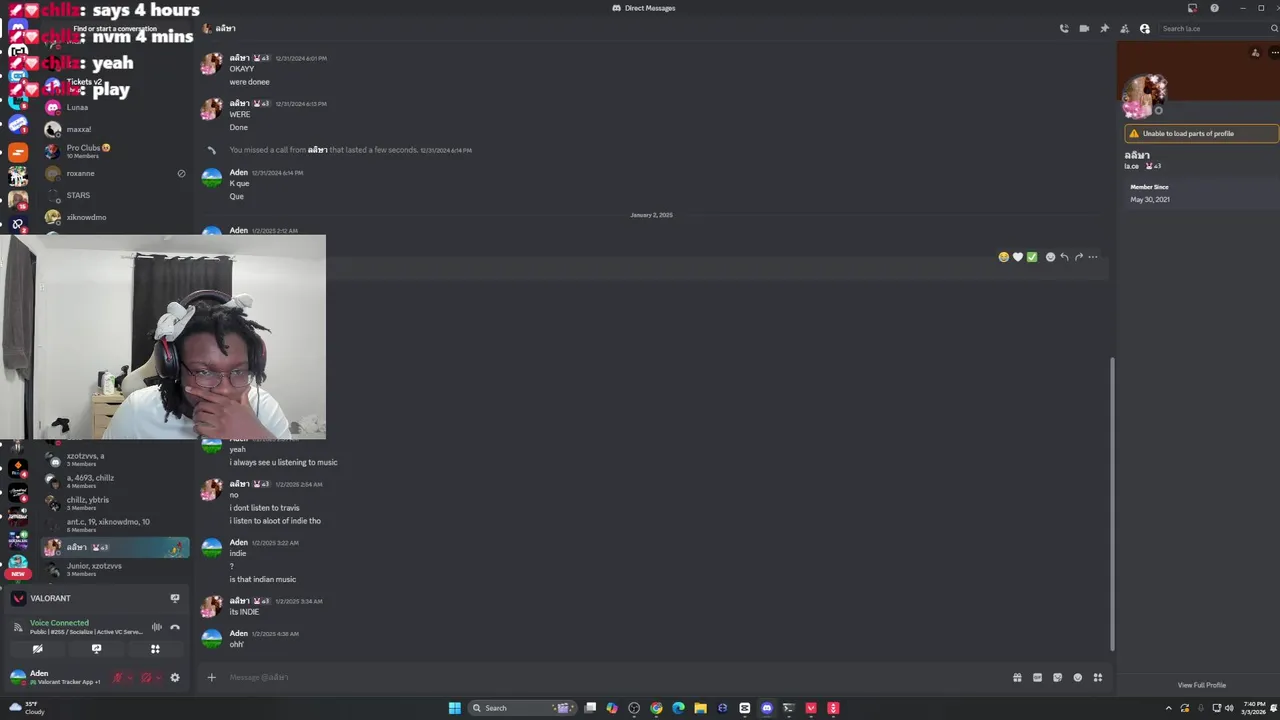1280x720 pixels.
Task: Disconnect from the voice channel
Action: 175,627
